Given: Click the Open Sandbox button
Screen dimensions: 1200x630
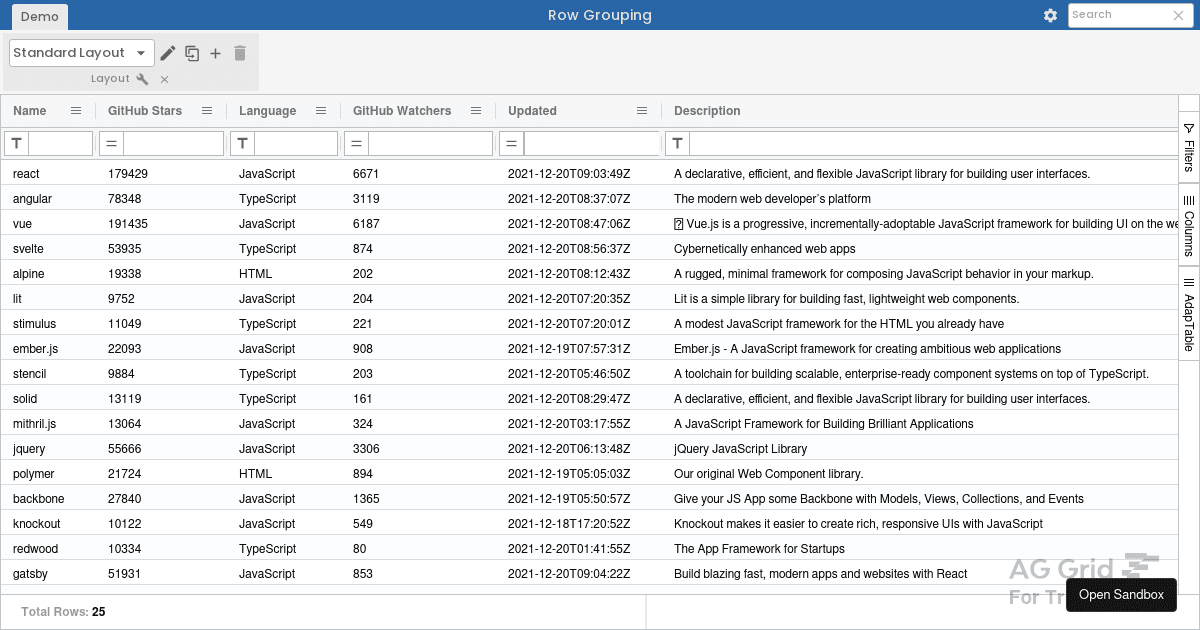Looking at the screenshot, I should 1121,594.
